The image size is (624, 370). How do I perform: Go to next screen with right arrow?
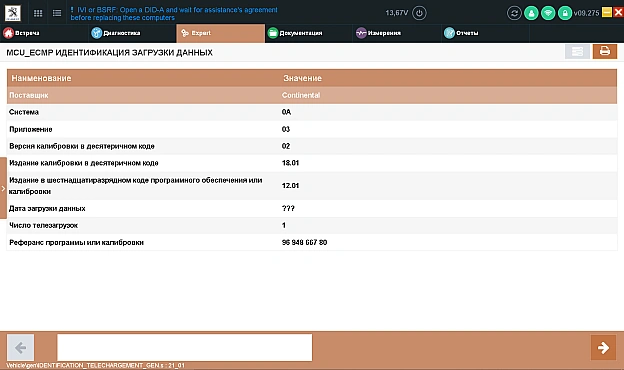point(603,347)
